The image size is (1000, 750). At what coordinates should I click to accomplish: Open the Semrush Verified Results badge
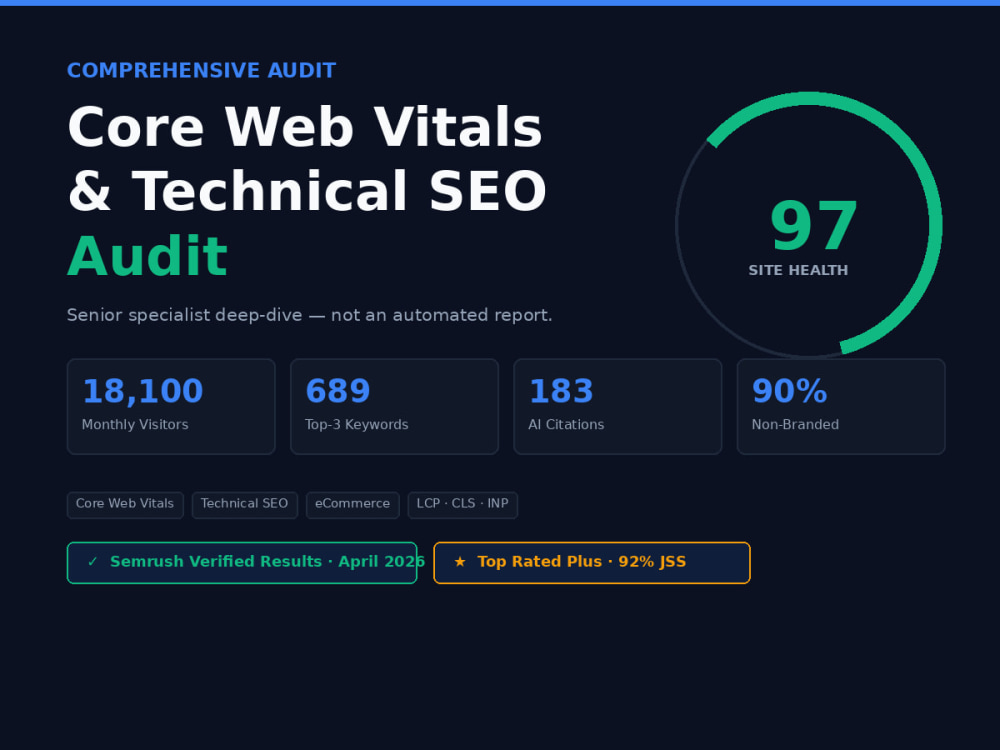(x=242, y=562)
